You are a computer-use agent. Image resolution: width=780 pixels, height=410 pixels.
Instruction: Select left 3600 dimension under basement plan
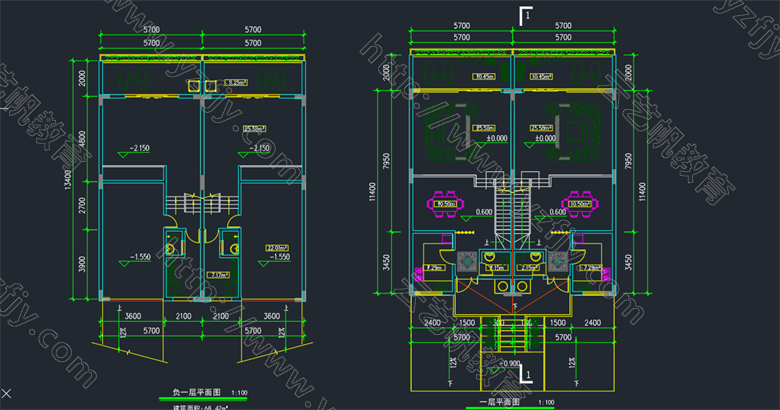click(x=133, y=316)
